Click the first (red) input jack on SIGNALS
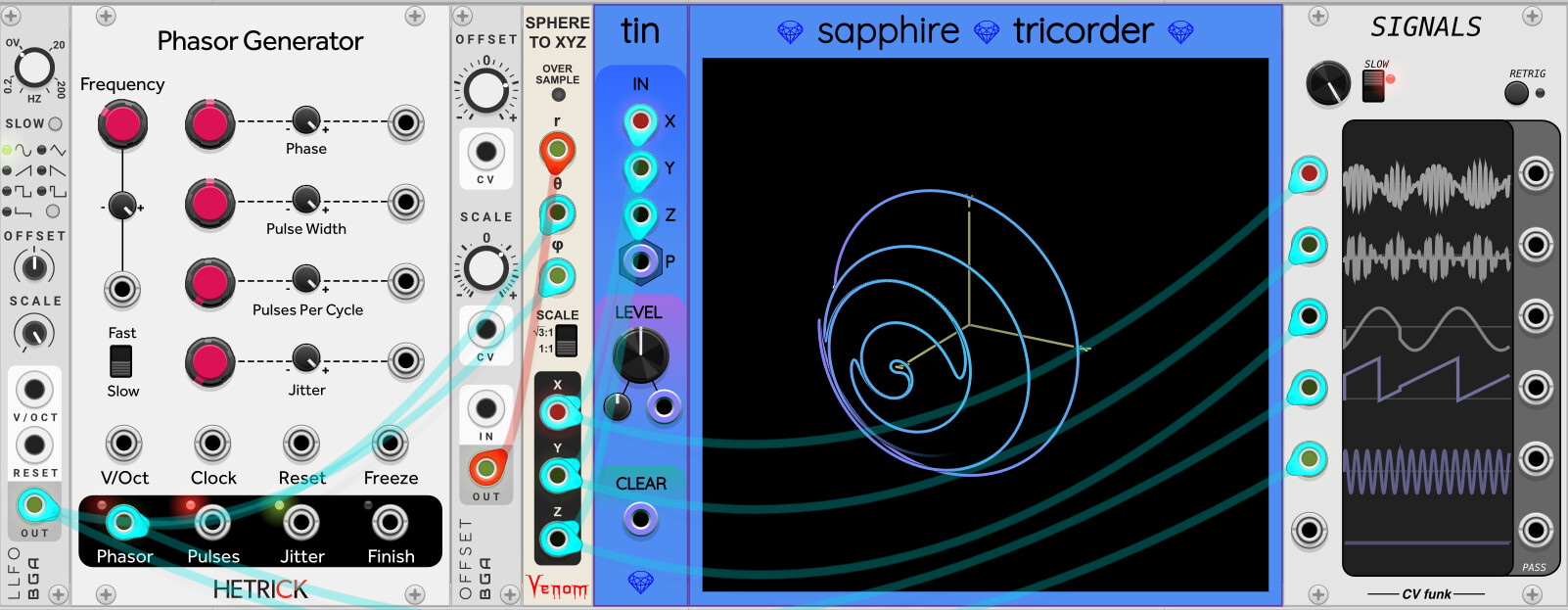 (1309, 173)
